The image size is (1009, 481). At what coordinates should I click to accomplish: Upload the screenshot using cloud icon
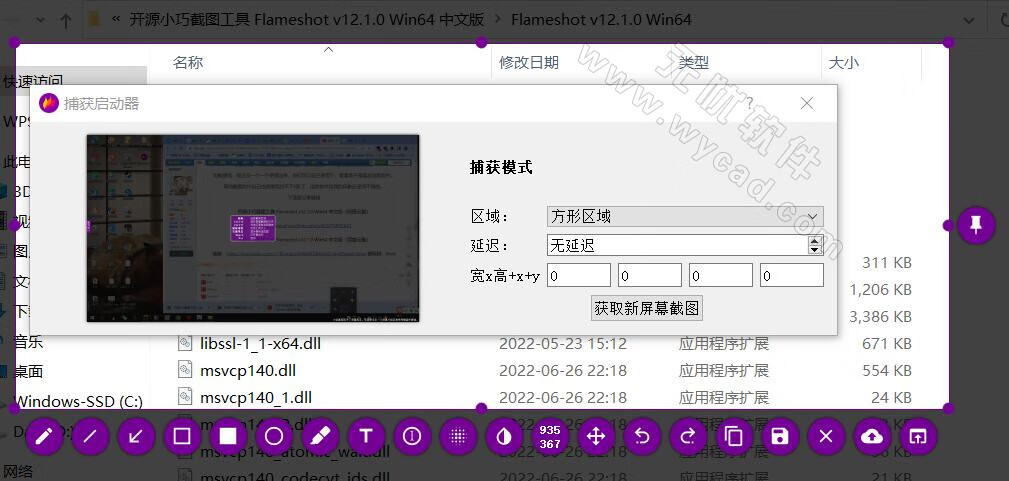coord(872,436)
